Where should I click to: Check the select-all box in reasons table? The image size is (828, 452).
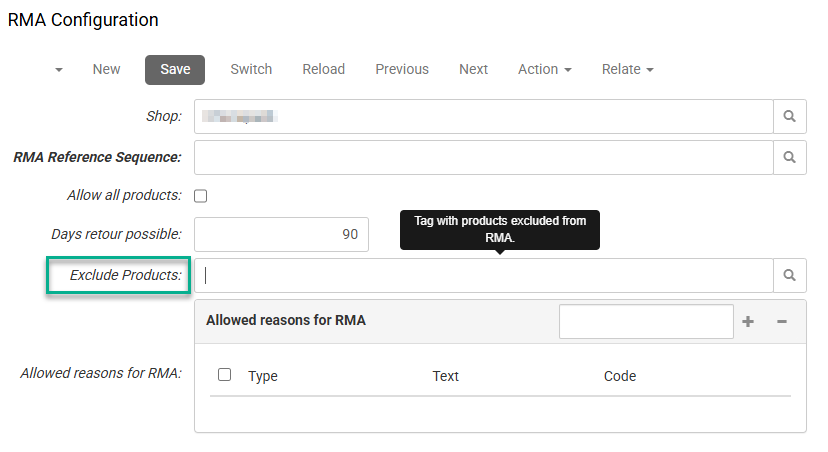click(x=225, y=375)
